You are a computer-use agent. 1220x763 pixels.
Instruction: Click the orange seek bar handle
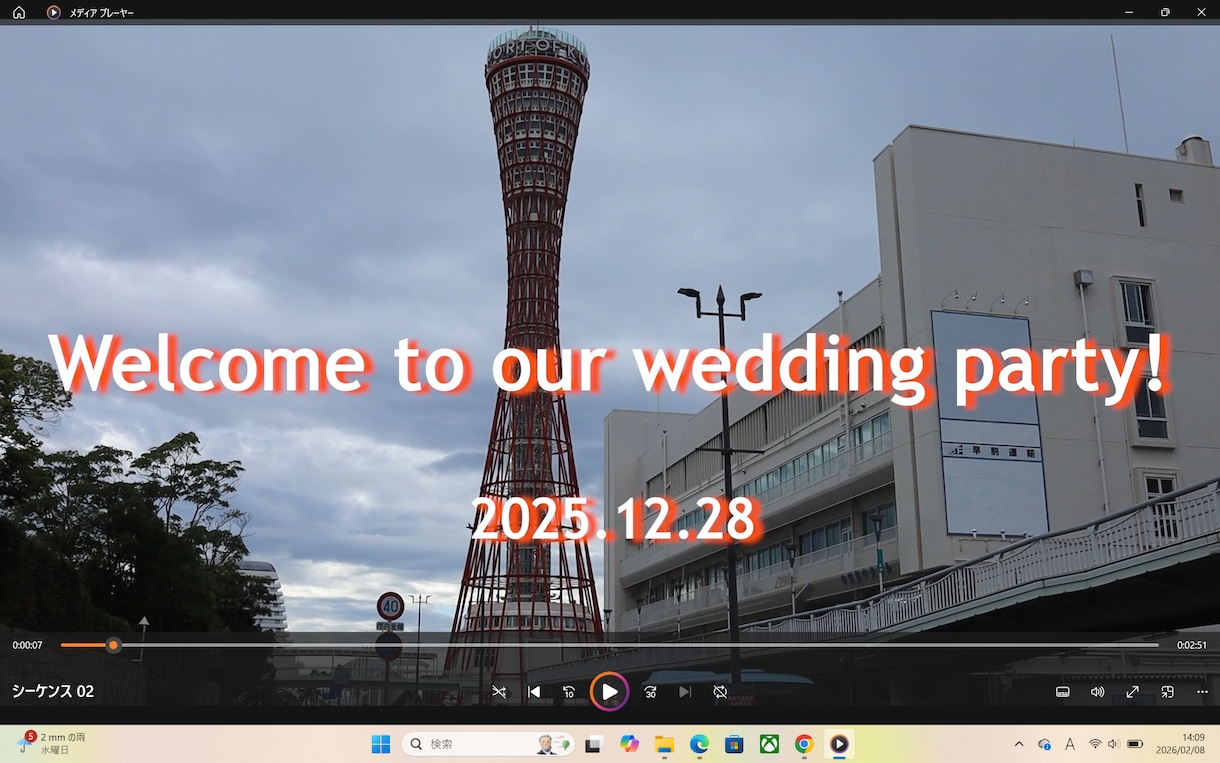pos(113,645)
